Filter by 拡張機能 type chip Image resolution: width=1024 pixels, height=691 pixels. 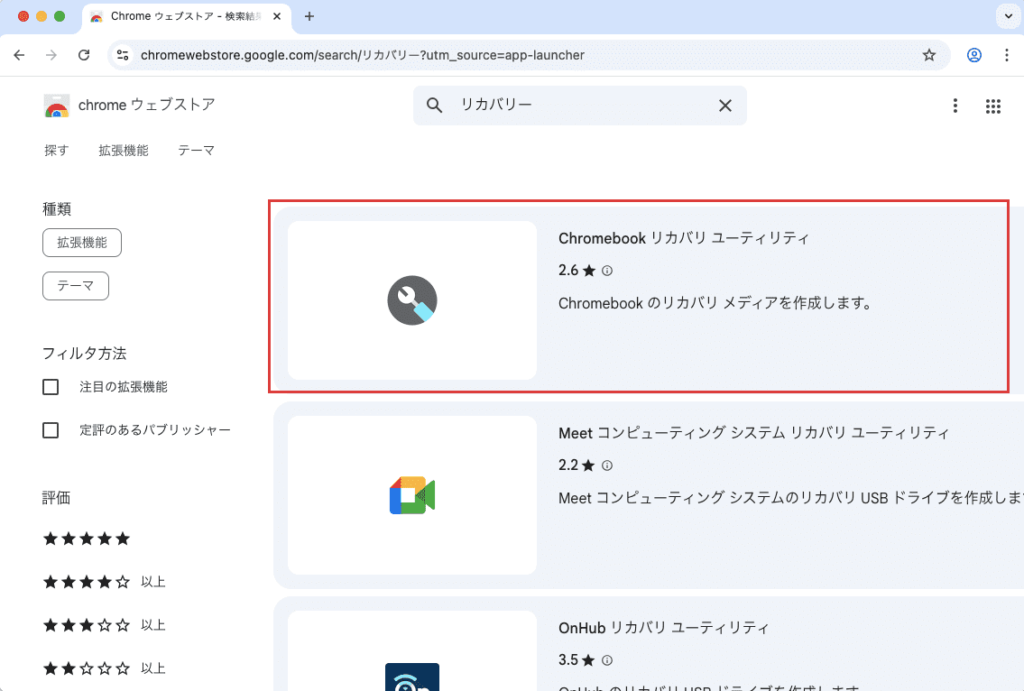(82, 242)
